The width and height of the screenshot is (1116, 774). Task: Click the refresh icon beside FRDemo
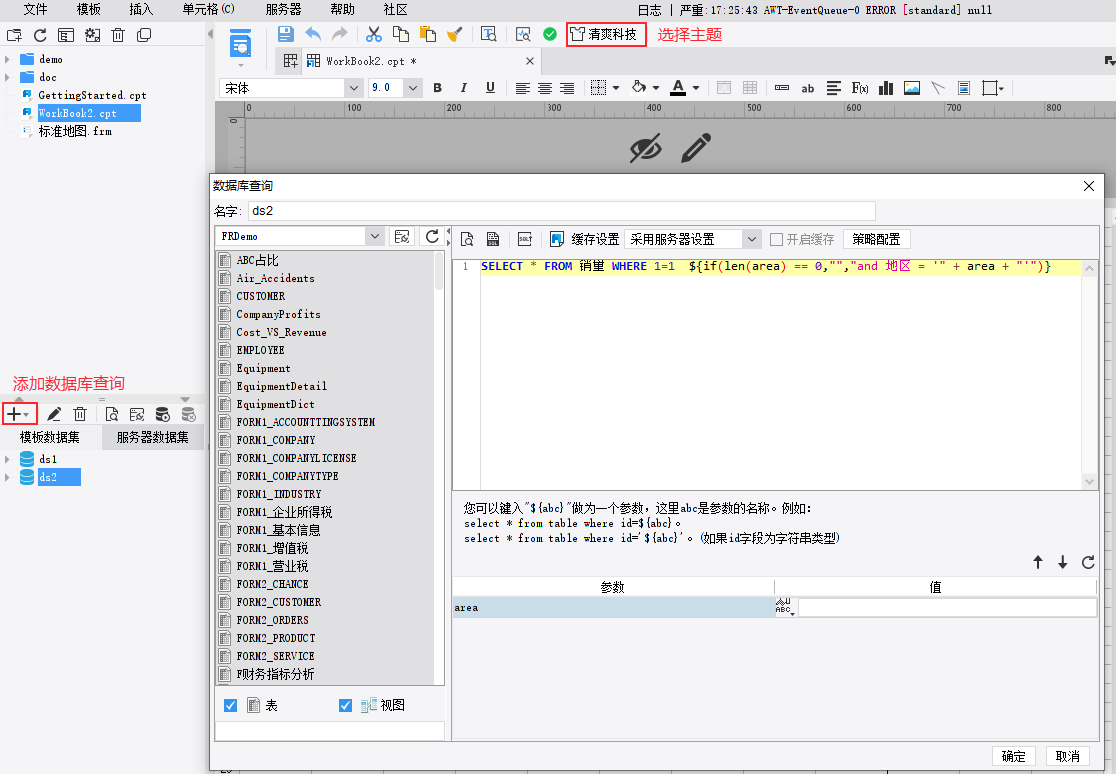[x=432, y=236]
